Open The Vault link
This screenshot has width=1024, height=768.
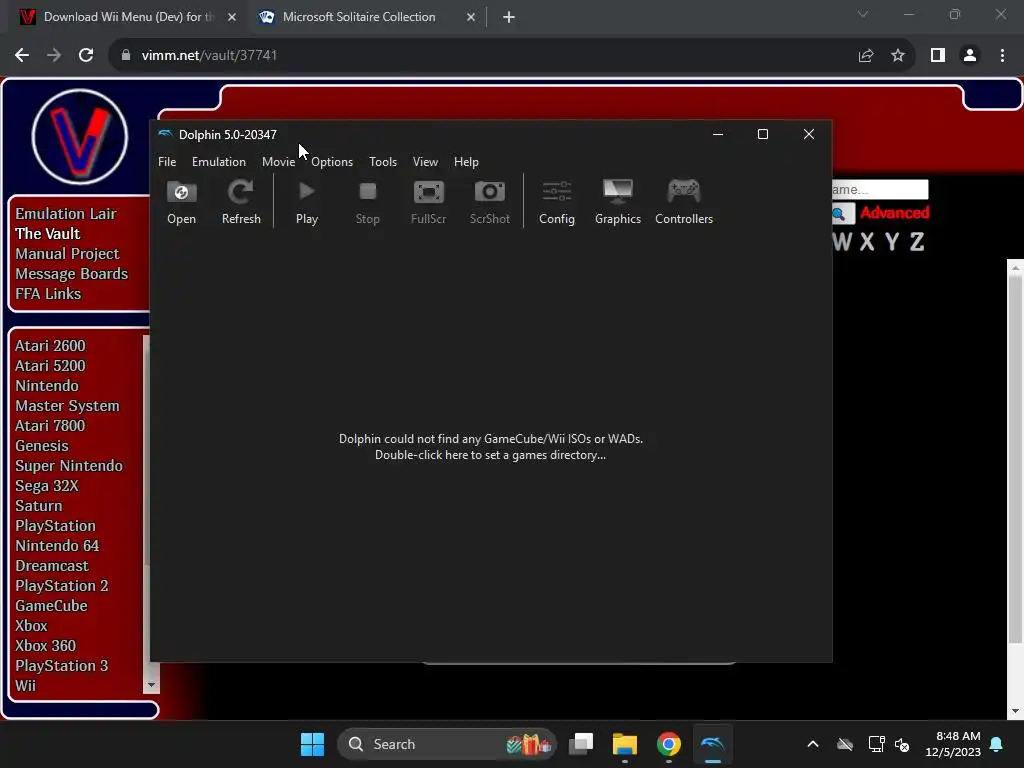(x=48, y=234)
